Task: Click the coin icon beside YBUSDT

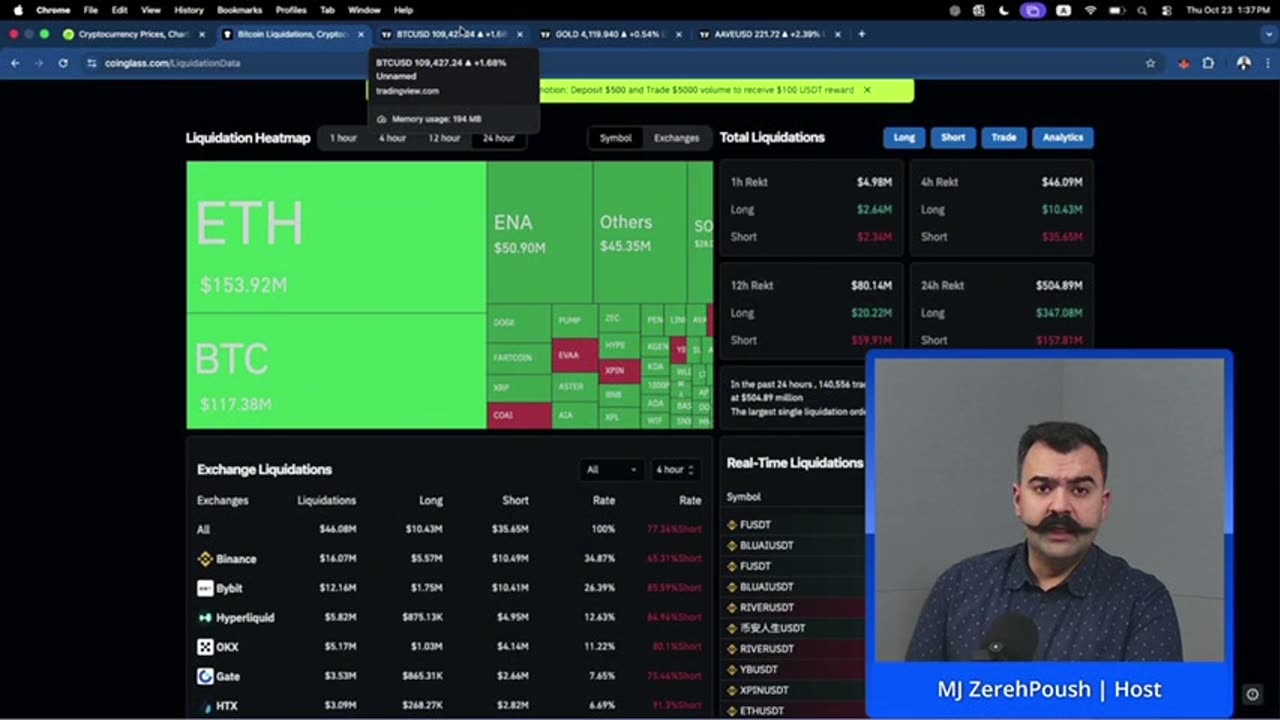Action: point(732,669)
